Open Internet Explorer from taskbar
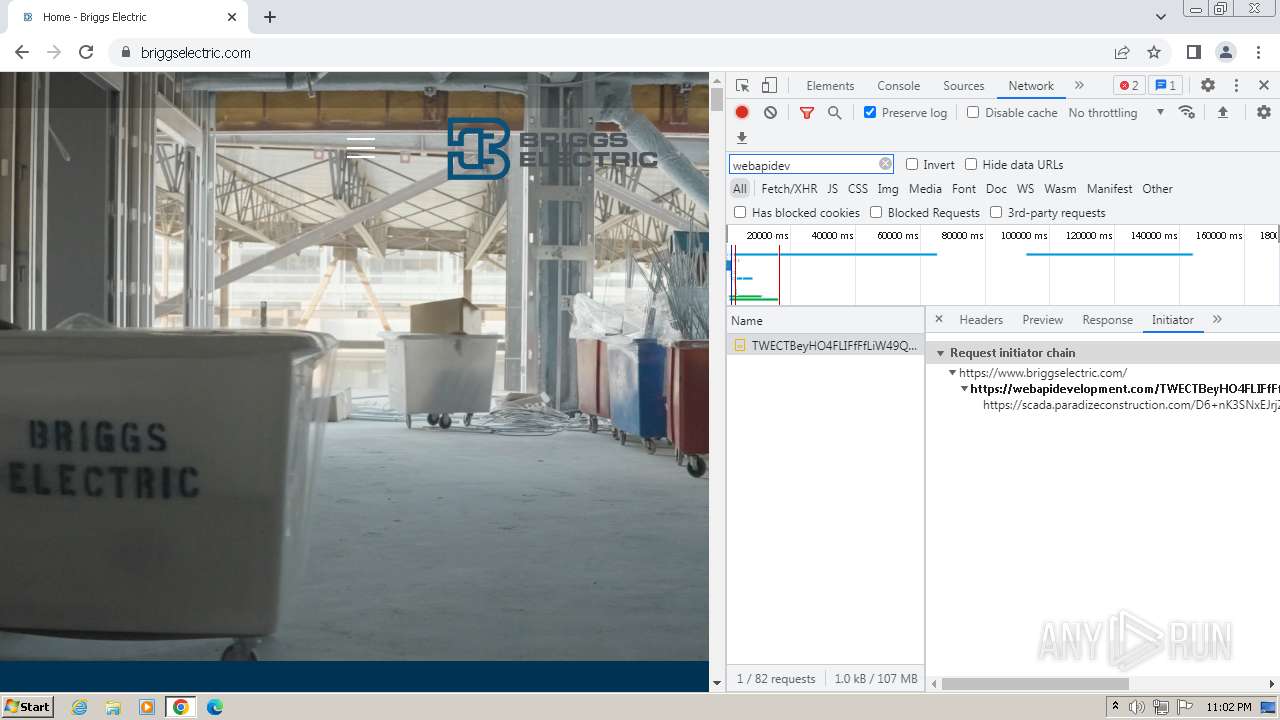The width and height of the screenshot is (1280, 720). tap(80, 706)
